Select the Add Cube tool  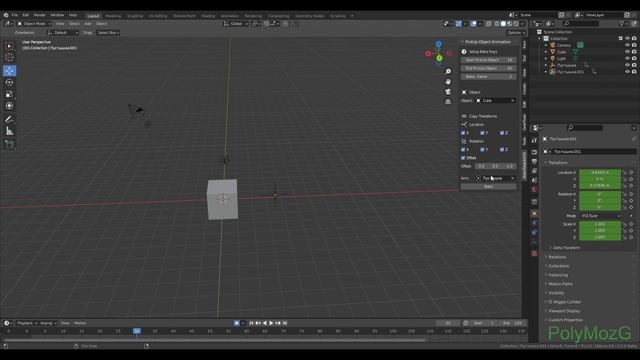tap(9, 144)
